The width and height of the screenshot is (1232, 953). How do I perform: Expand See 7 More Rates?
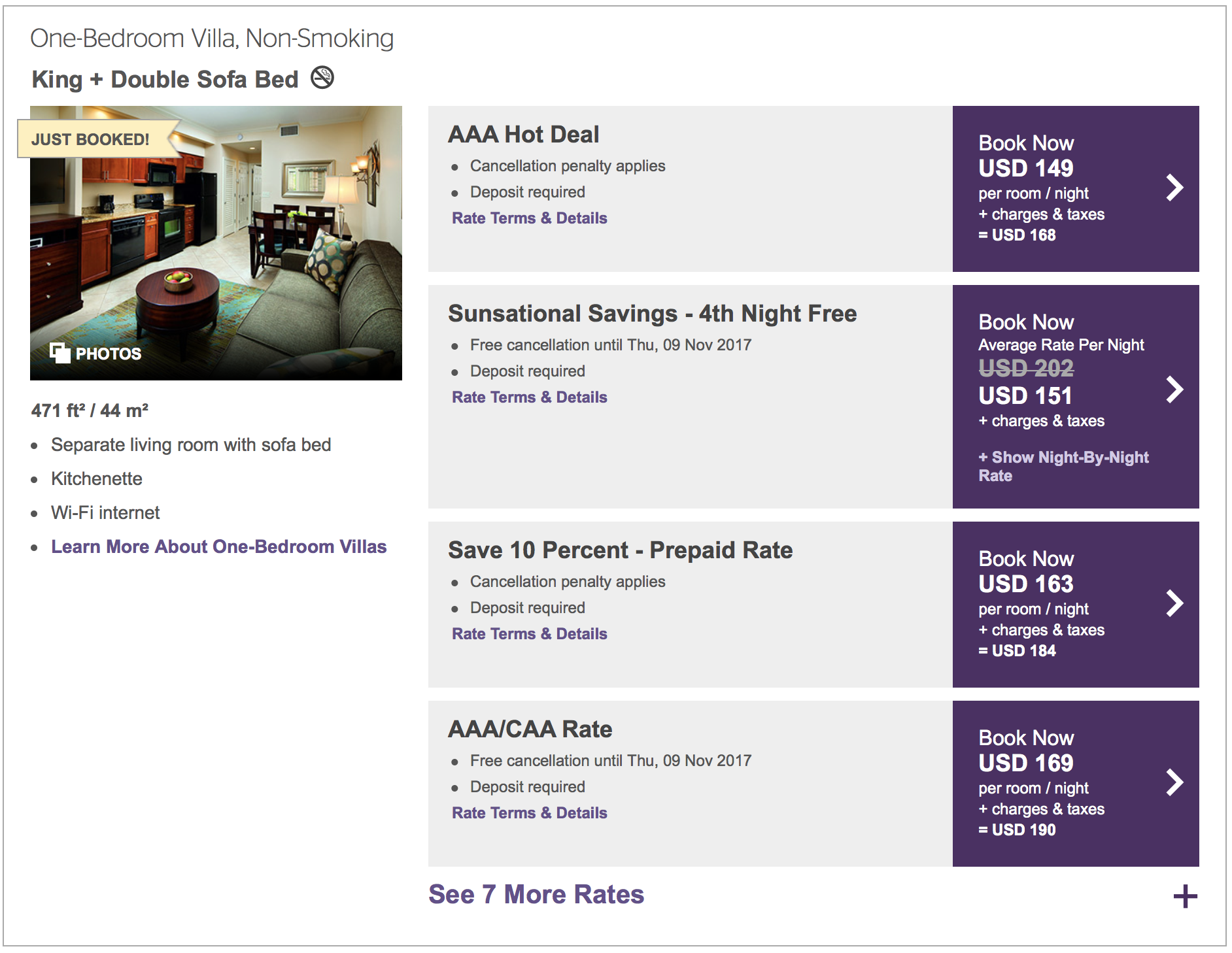tap(536, 894)
